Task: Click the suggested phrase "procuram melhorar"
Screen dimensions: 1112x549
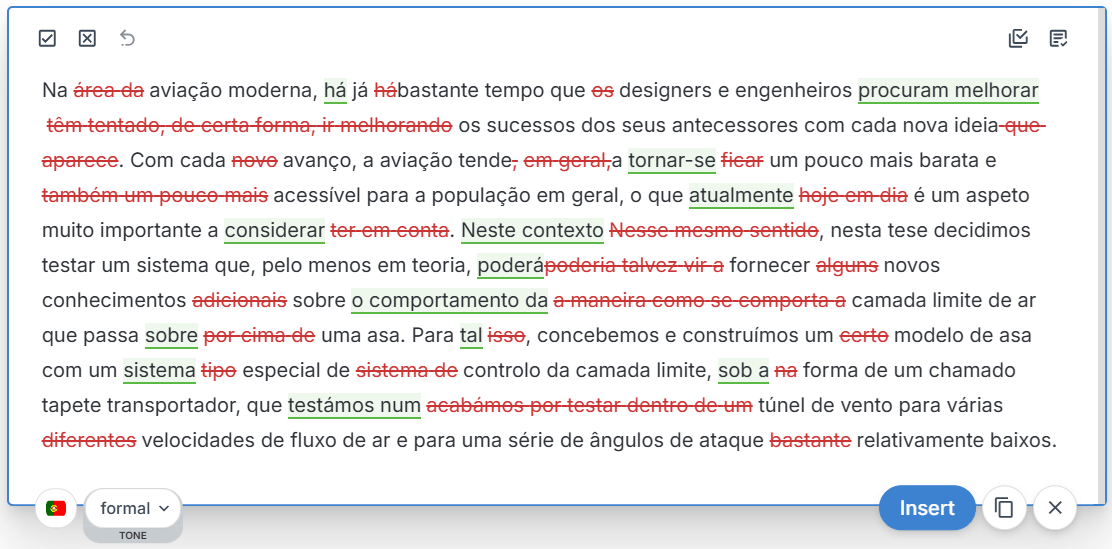Action: (x=947, y=91)
